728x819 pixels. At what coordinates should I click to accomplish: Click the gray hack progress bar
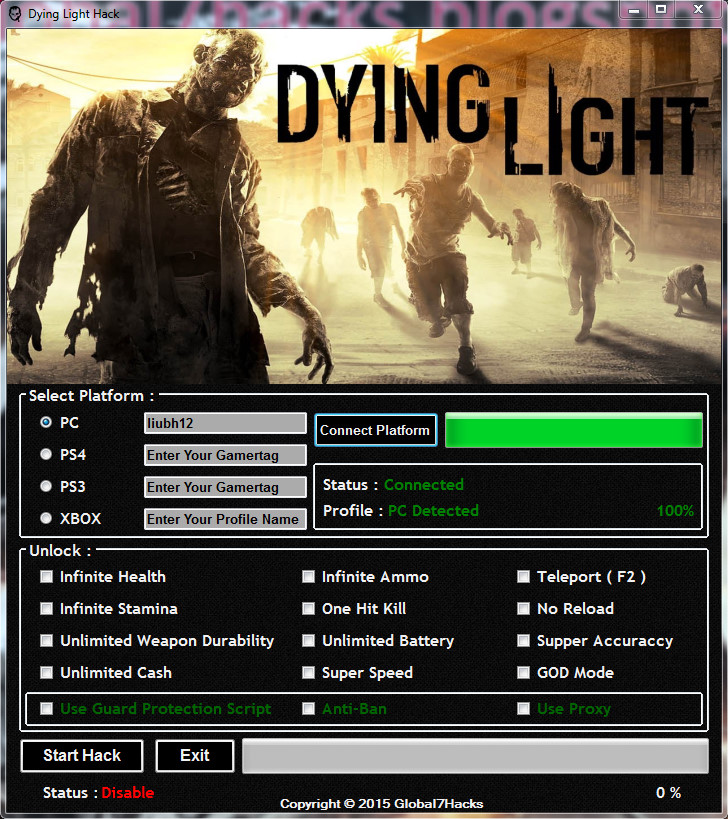(475, 756)
